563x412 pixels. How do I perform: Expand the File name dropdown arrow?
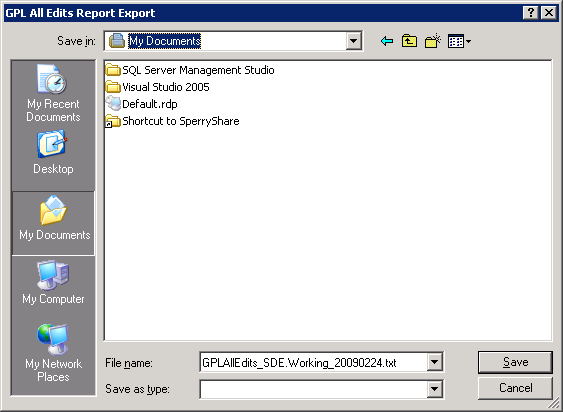434,362
